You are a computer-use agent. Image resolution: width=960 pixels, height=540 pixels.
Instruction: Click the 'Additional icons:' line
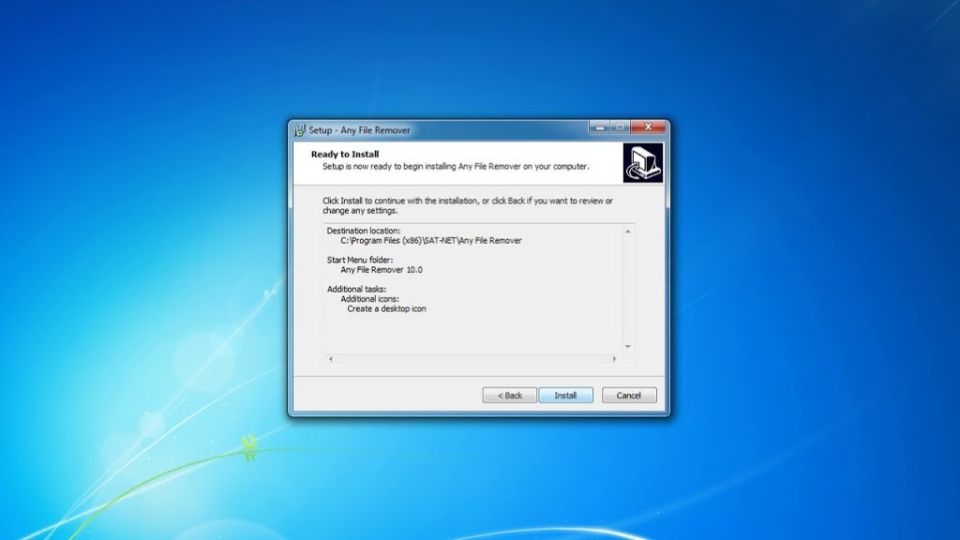370,299
